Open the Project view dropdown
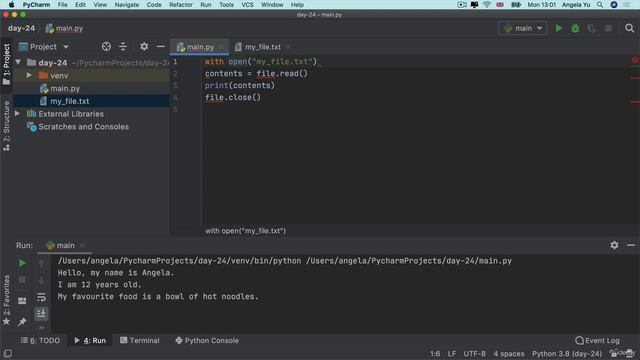640x360 pixels. tap(66, 47)
